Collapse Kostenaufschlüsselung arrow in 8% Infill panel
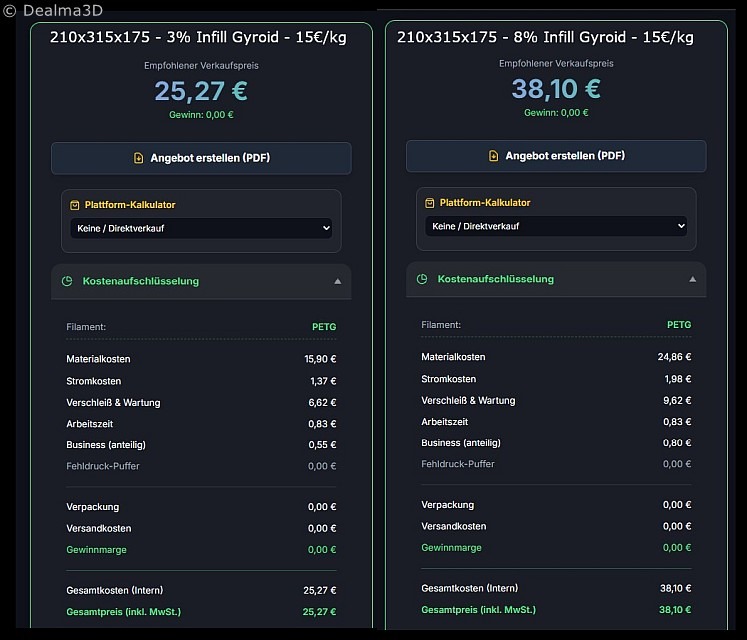Screen dimensions: 747x640 (692, 280)
